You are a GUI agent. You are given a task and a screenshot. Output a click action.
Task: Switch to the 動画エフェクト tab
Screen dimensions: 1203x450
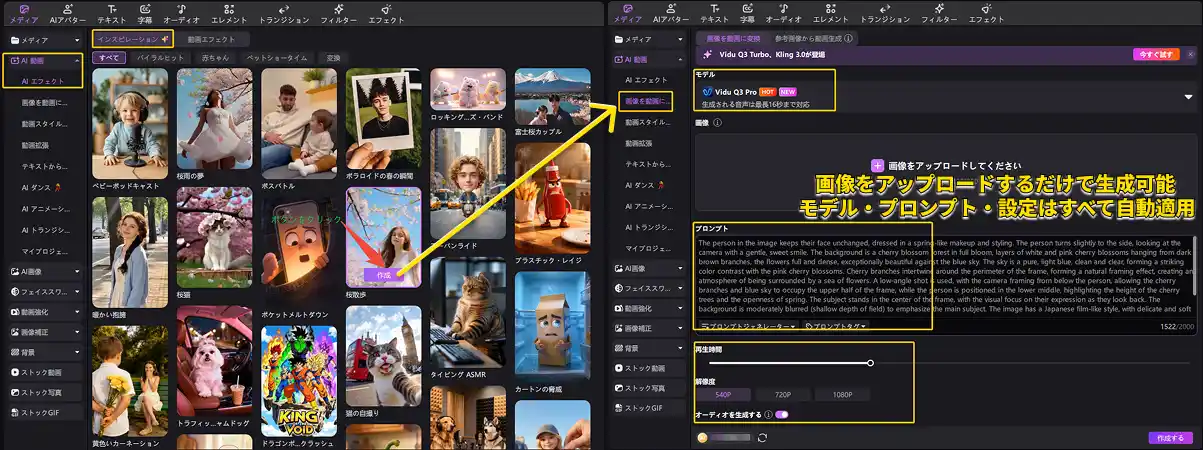(x=211, y=39)
